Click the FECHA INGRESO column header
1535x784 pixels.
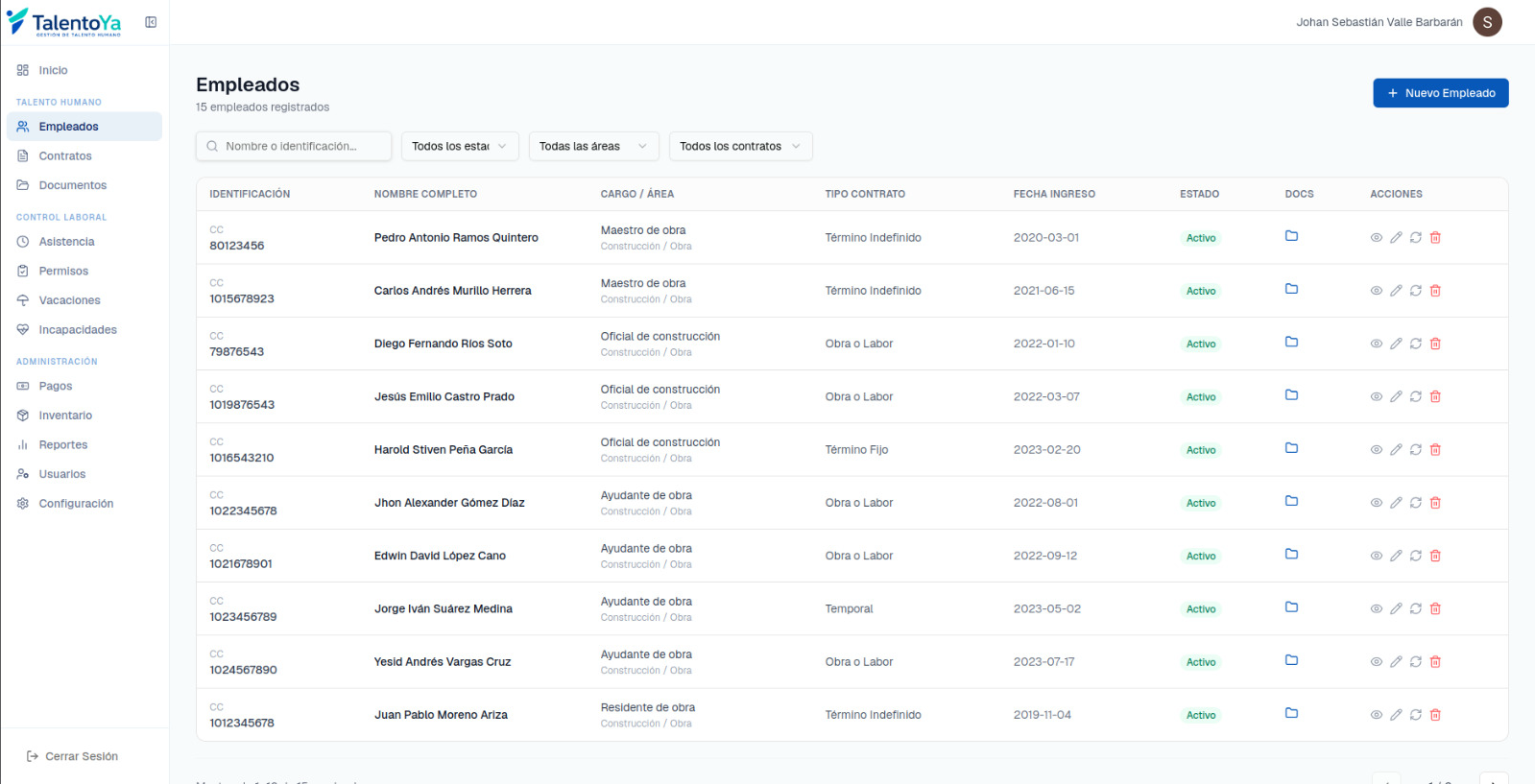point(1054,194)
